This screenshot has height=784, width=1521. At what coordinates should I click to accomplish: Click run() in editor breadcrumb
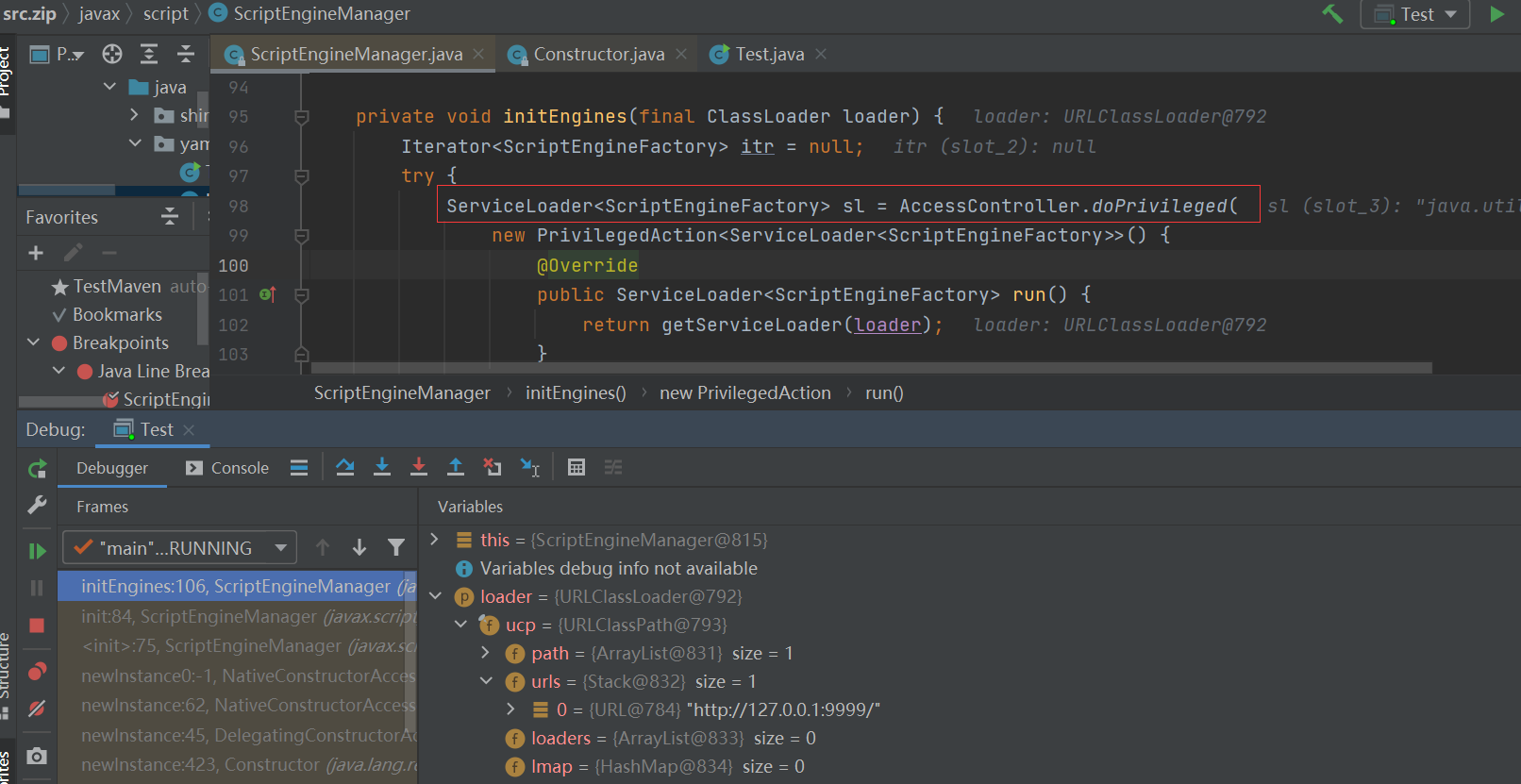[x=884, y=393]
